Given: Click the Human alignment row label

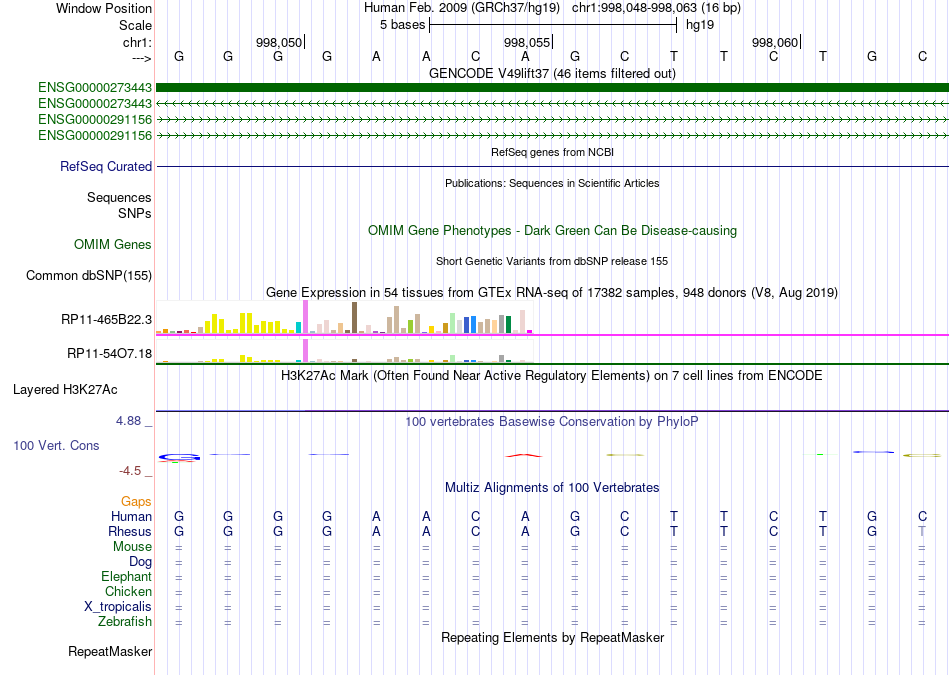Looking at the screenshot, I should pos(131,516).
